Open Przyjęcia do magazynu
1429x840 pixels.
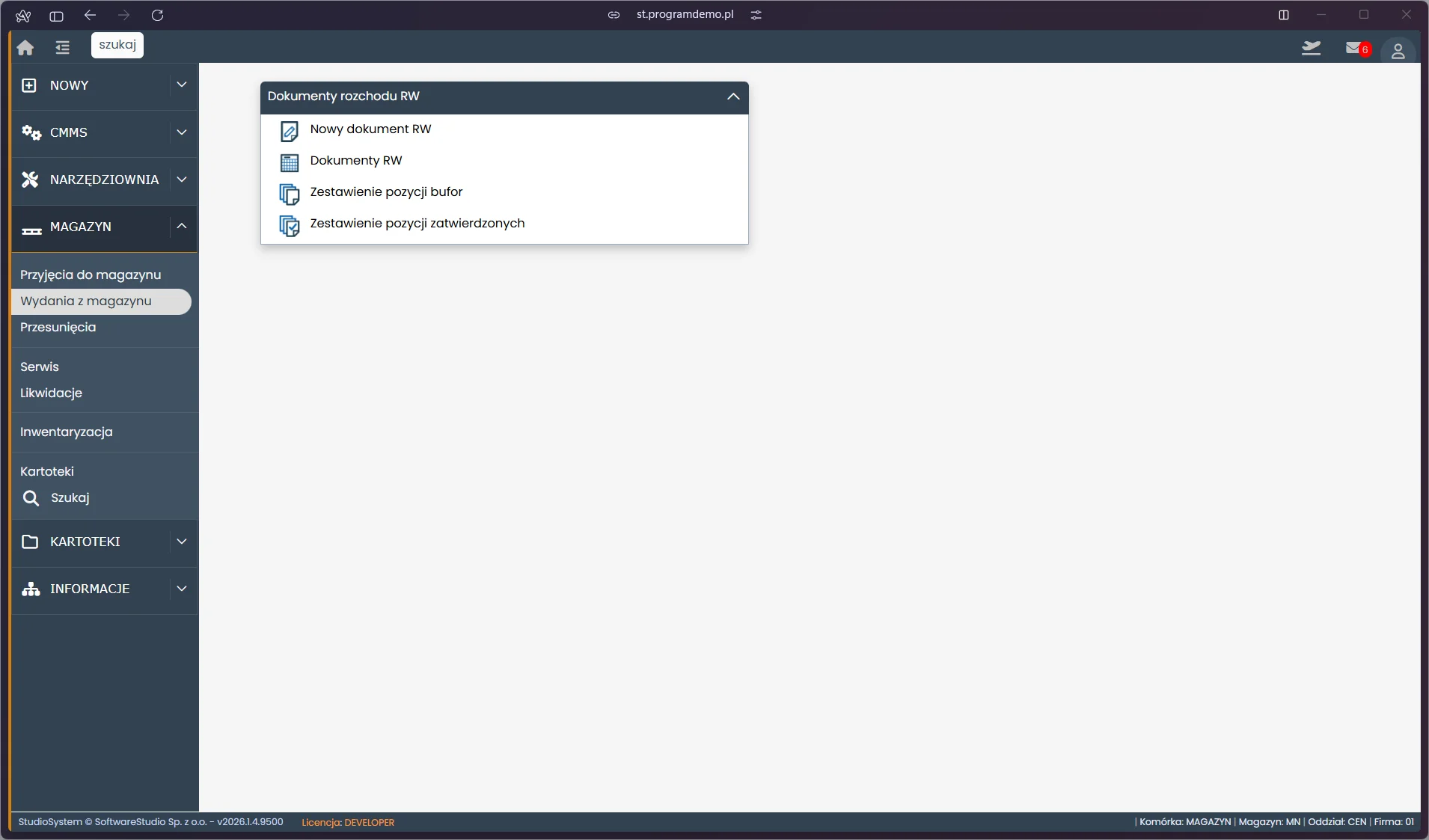click(x=91, y=275)
